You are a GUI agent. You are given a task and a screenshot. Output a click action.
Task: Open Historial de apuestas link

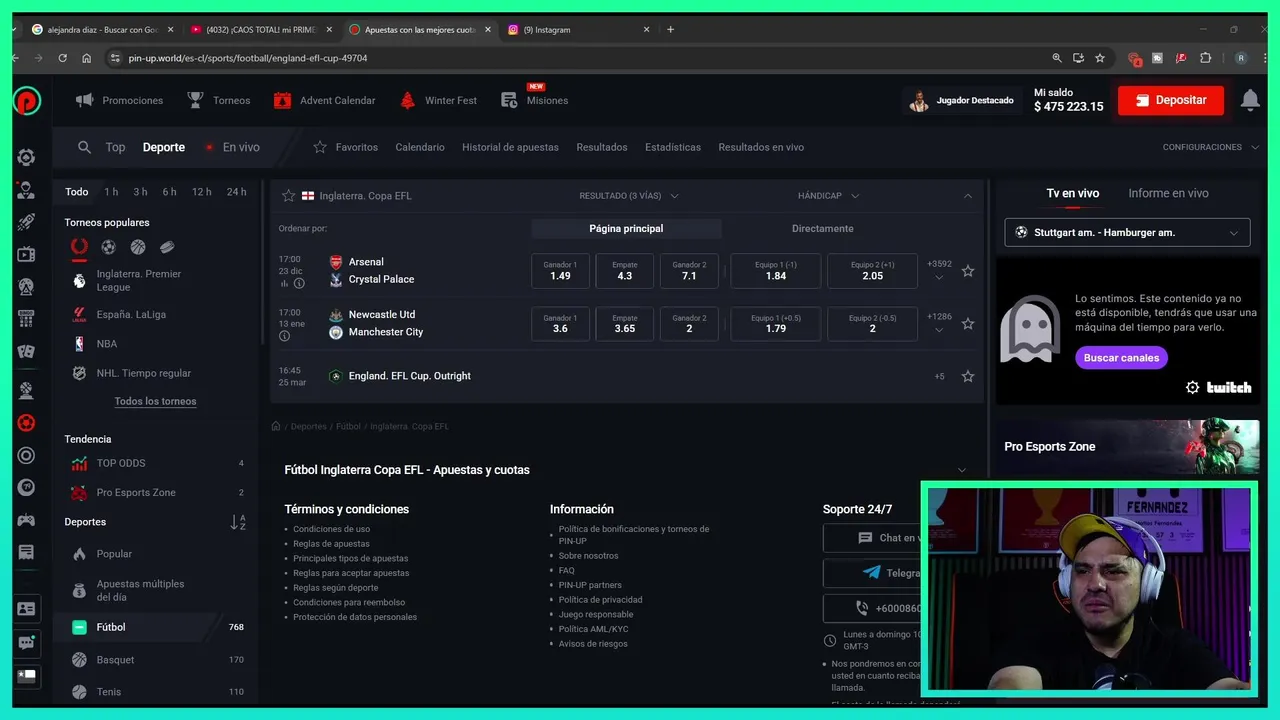[x=510, y=147]
